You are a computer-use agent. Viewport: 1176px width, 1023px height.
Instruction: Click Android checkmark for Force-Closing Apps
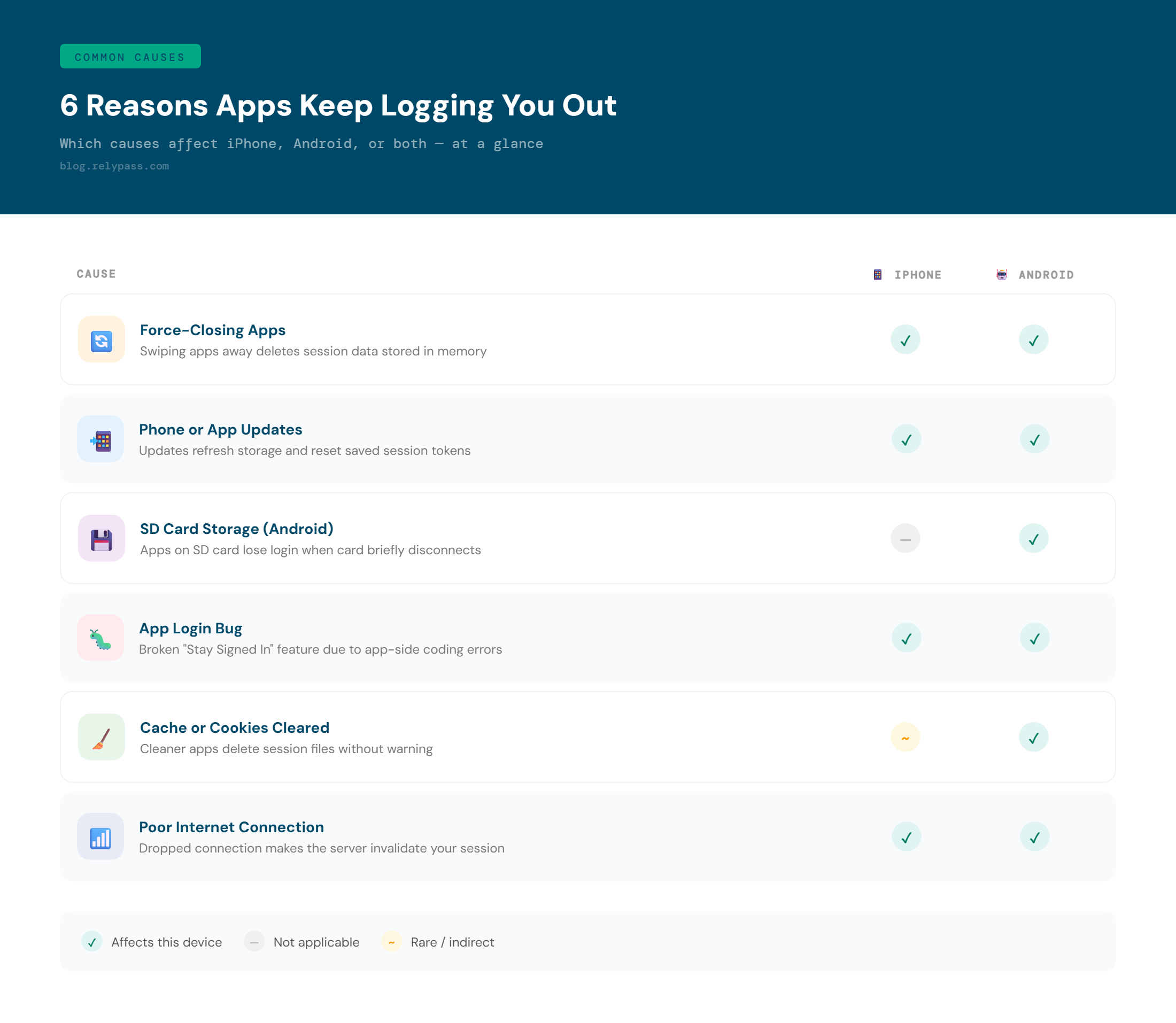(x=1034, y=340)
